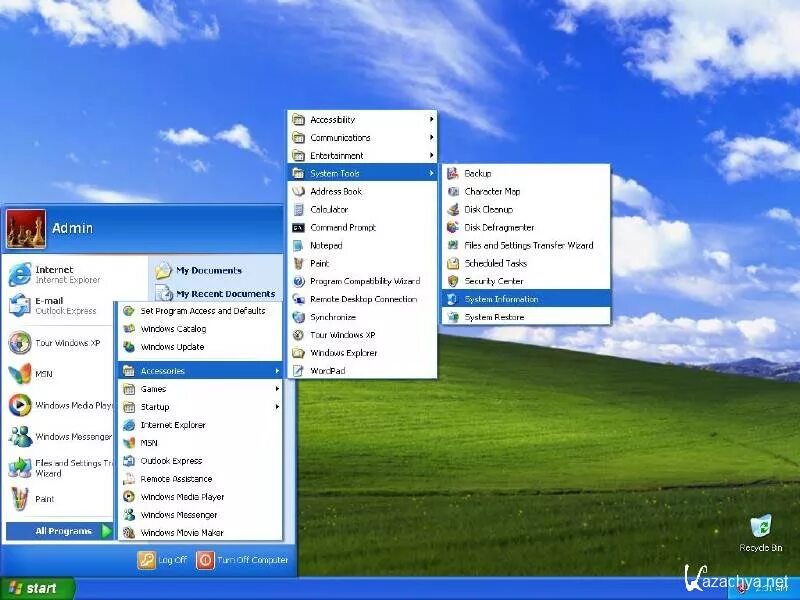Click Internet Explorer pinned icon in Start menu

click(x=19, y=274)
